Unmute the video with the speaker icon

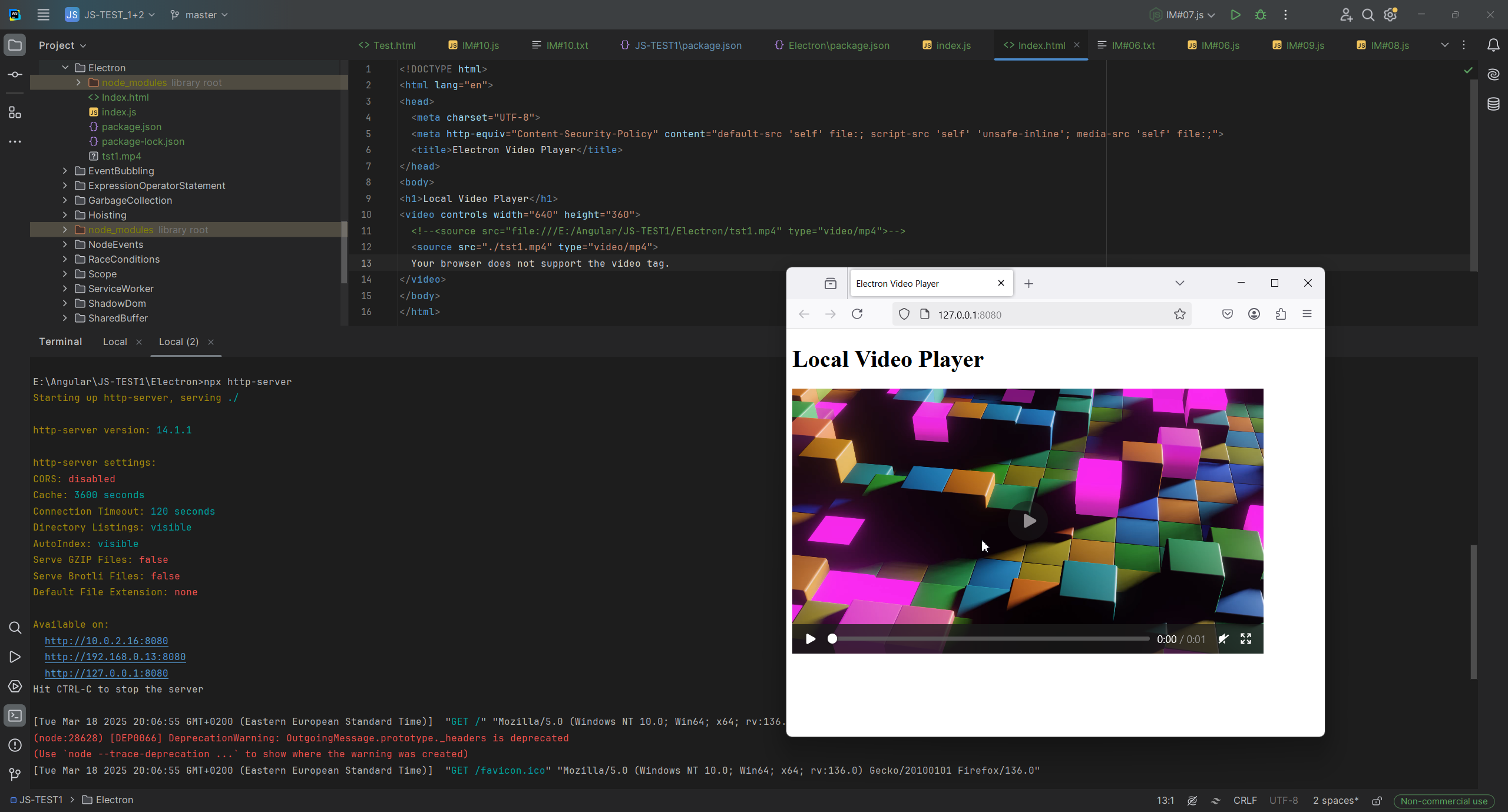pos(1223,639)
